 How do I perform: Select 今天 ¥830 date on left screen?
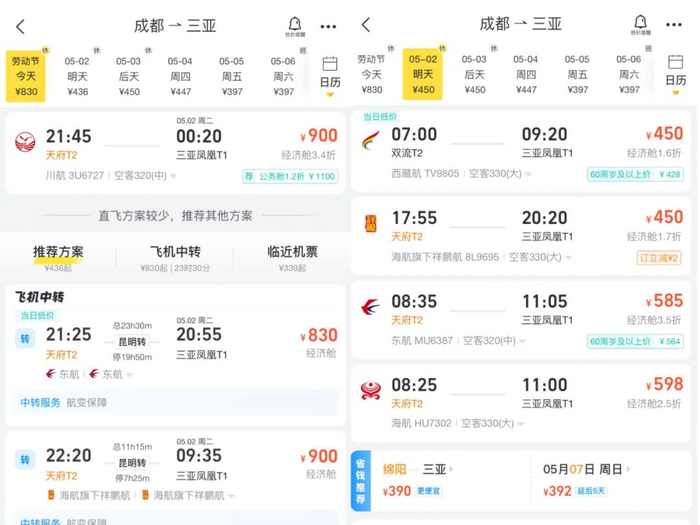point(25,76)
